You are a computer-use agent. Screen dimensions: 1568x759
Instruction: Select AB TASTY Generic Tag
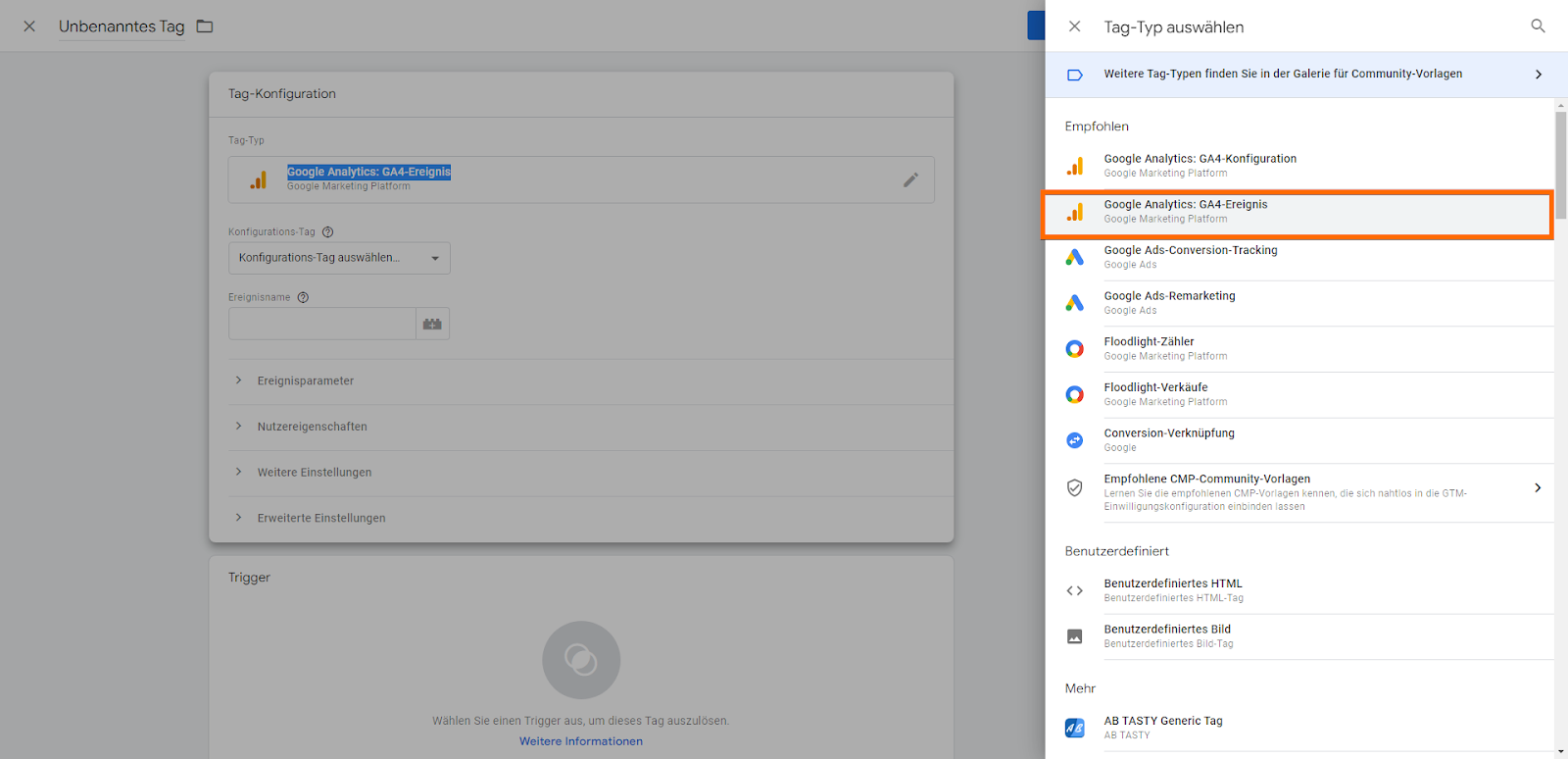click(x=1299, y=728)
